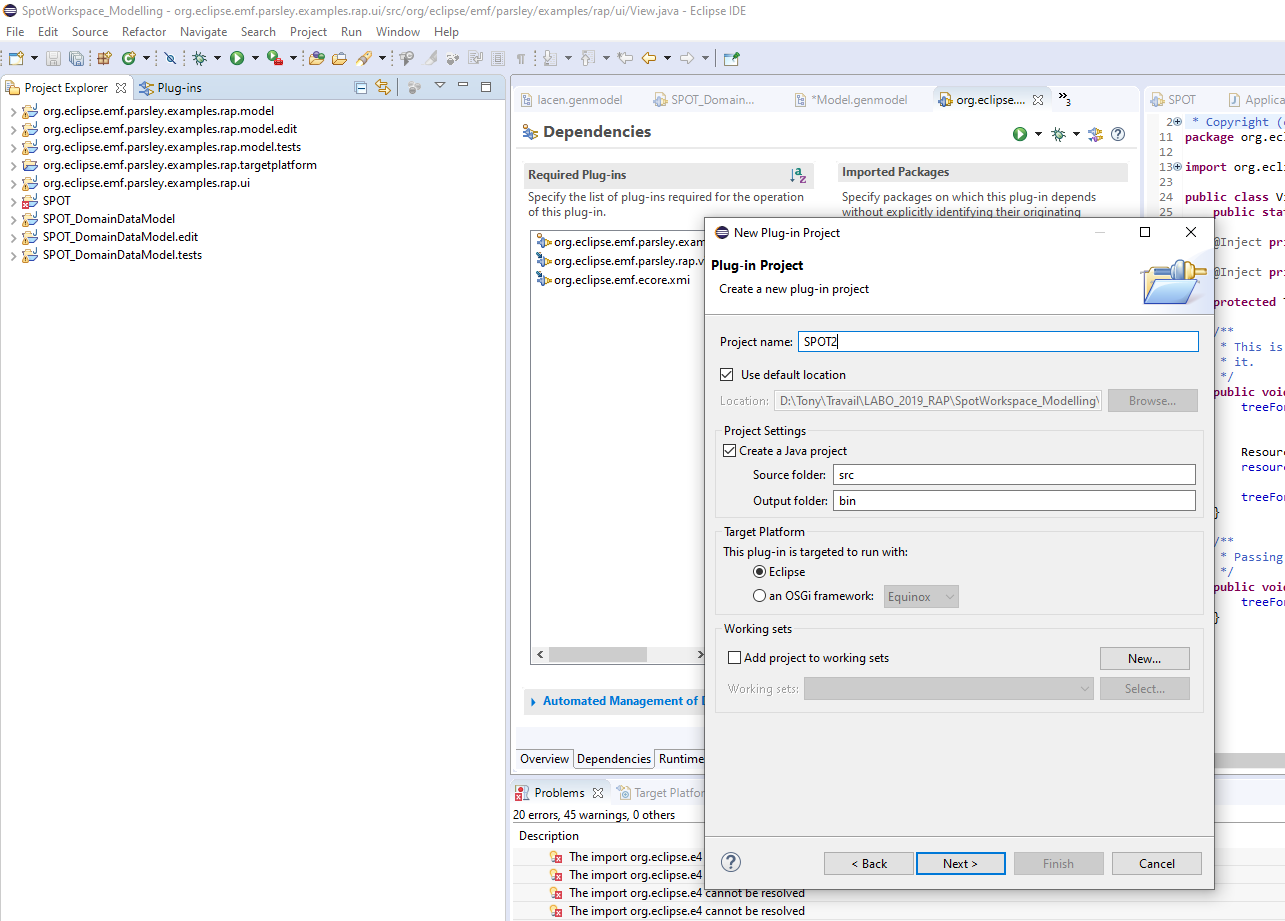The width and height of the screenshot is (1285, 921).
Task: Click Debug bug icon in Dependencies header
Action: pyautogui.click(x=1058, y=134)
